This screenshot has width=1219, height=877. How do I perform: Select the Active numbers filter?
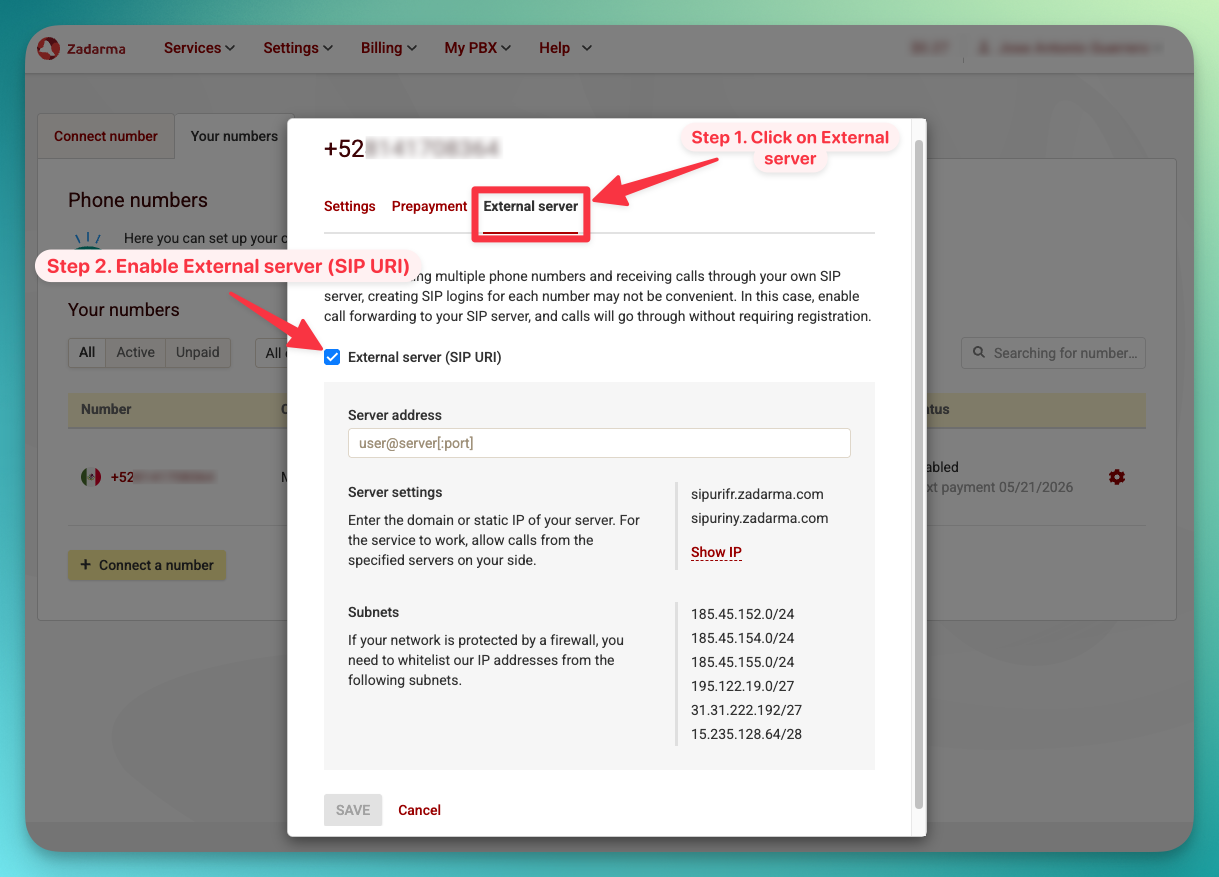[x=135, y=352]
